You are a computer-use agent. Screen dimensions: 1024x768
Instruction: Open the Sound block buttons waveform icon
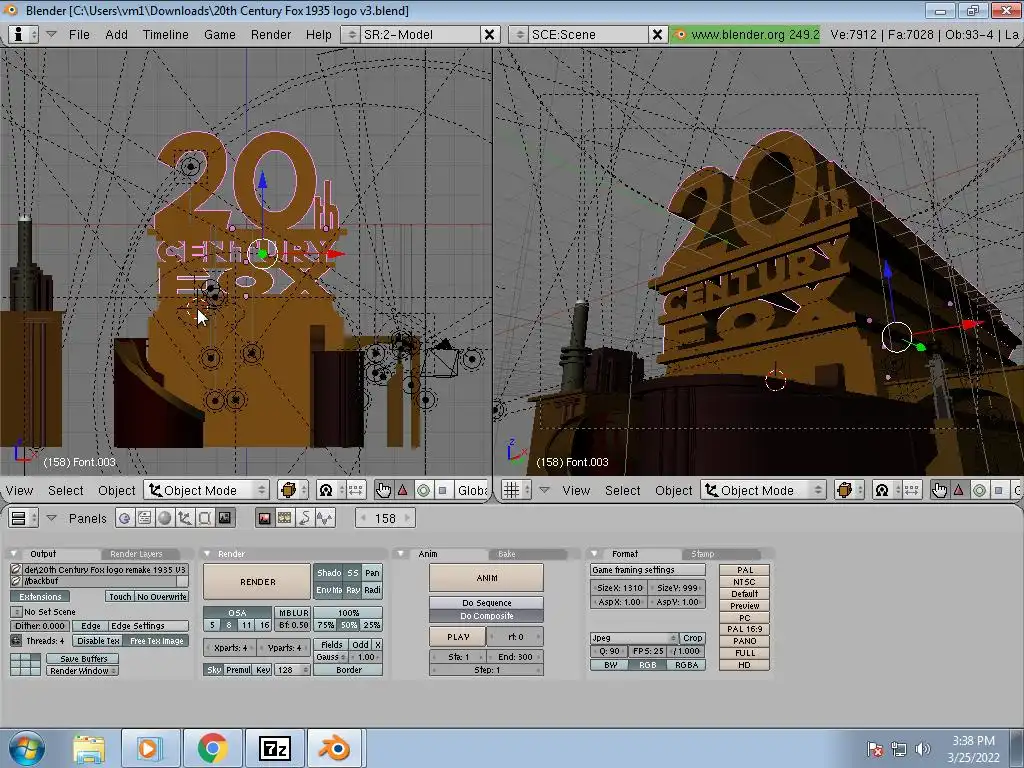tap(325, 519)
